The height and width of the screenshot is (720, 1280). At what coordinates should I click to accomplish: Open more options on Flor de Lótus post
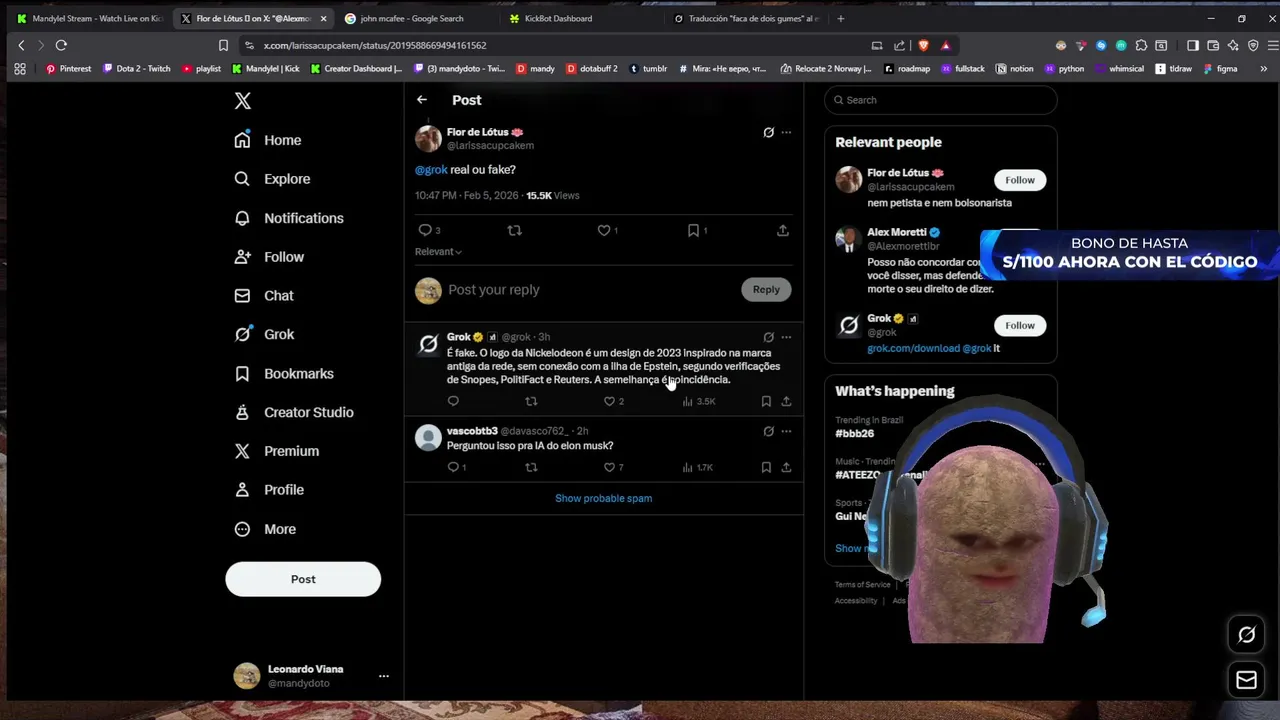click(786, 132)
